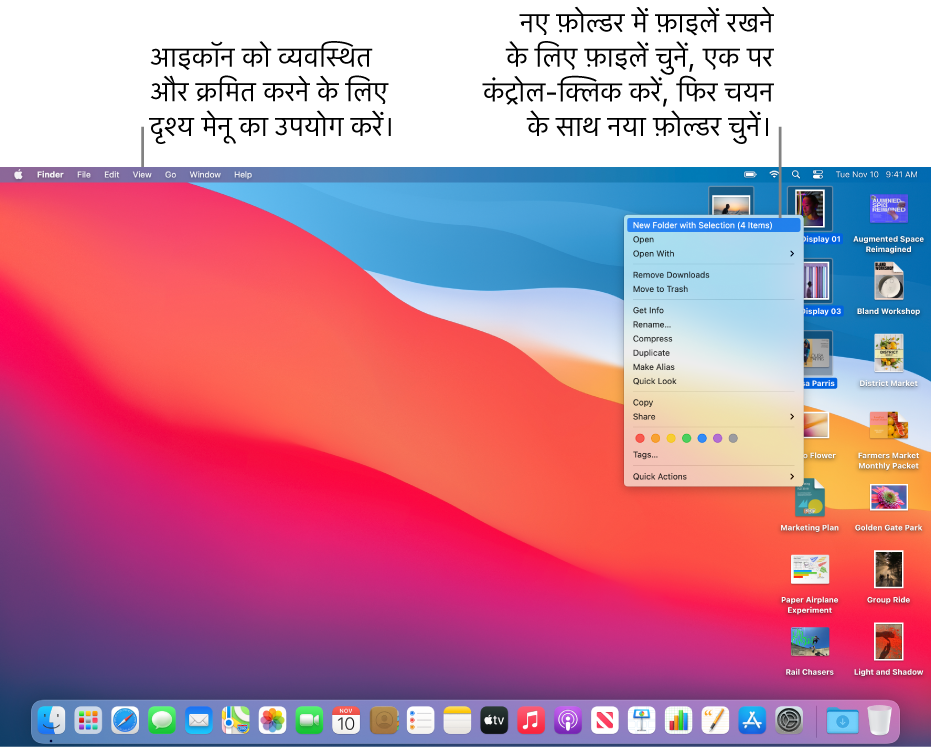Open the Finder menu
Viewport: 931px width, 747px height.
click(50, 175)
